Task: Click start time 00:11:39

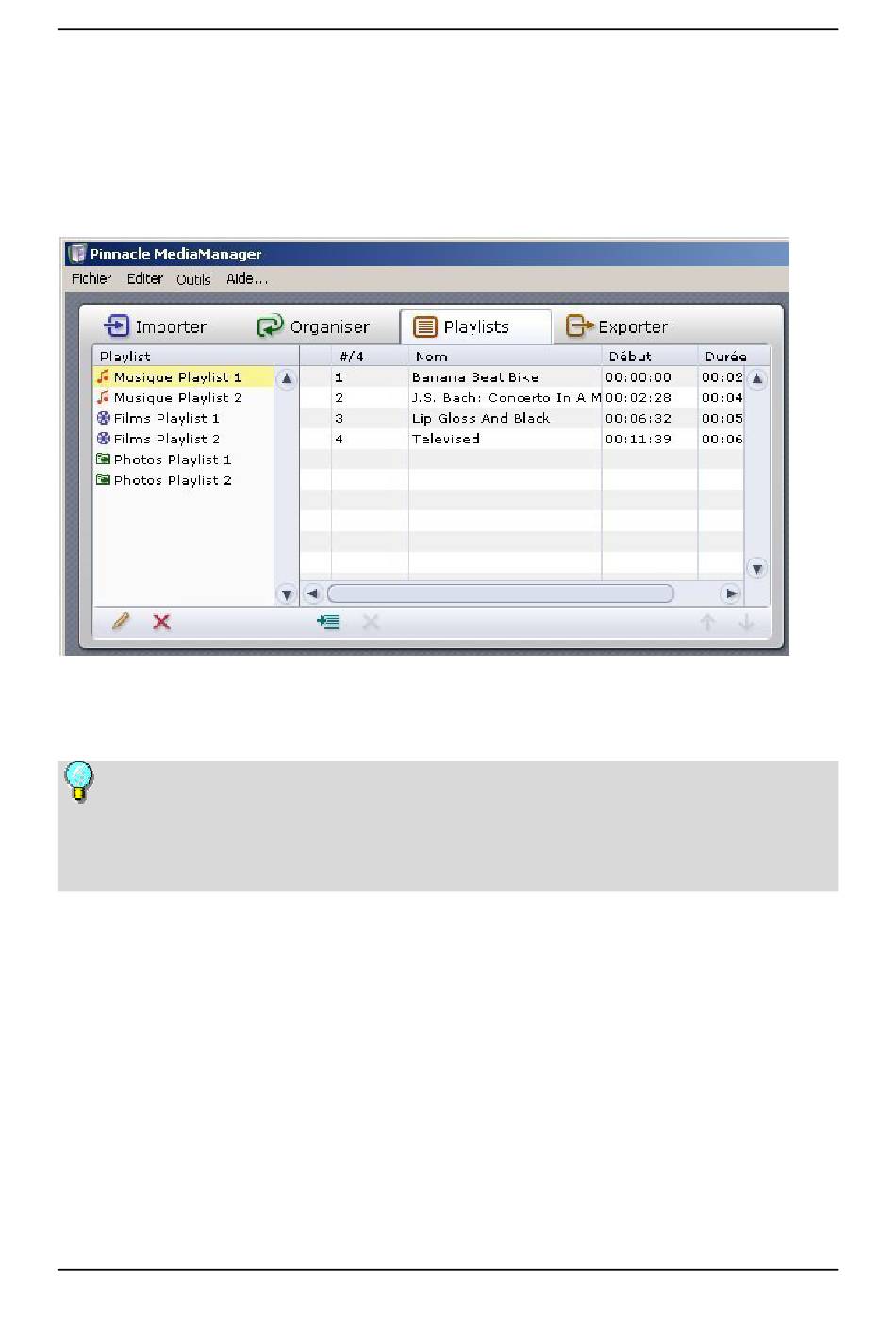Action: pyautogui.click(x=639, y=440)
